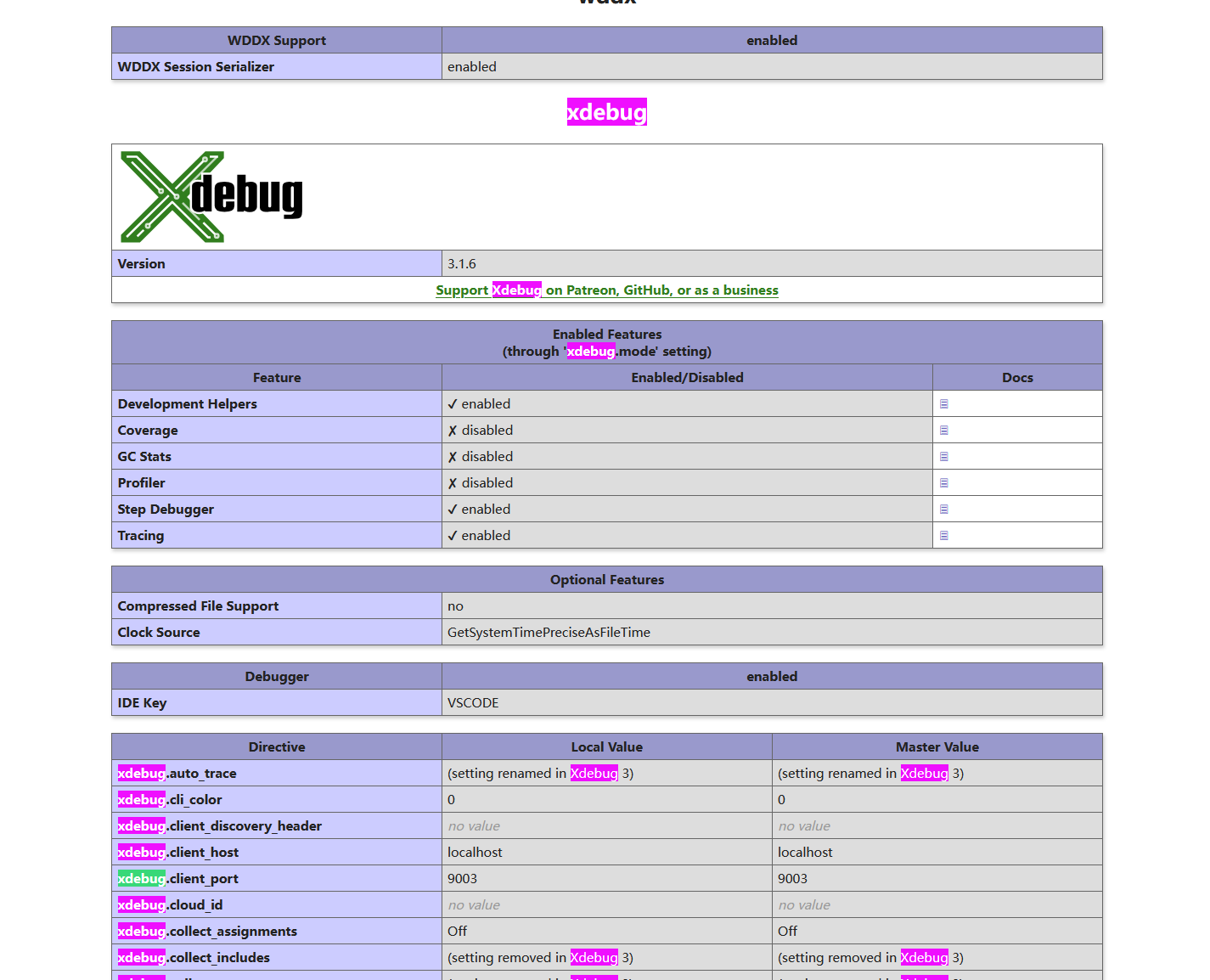Image resolution: width=1210 pixels, height=980 pixels.
Task: Select the IDE Key value VSCODE
Action: coord(473,703)
